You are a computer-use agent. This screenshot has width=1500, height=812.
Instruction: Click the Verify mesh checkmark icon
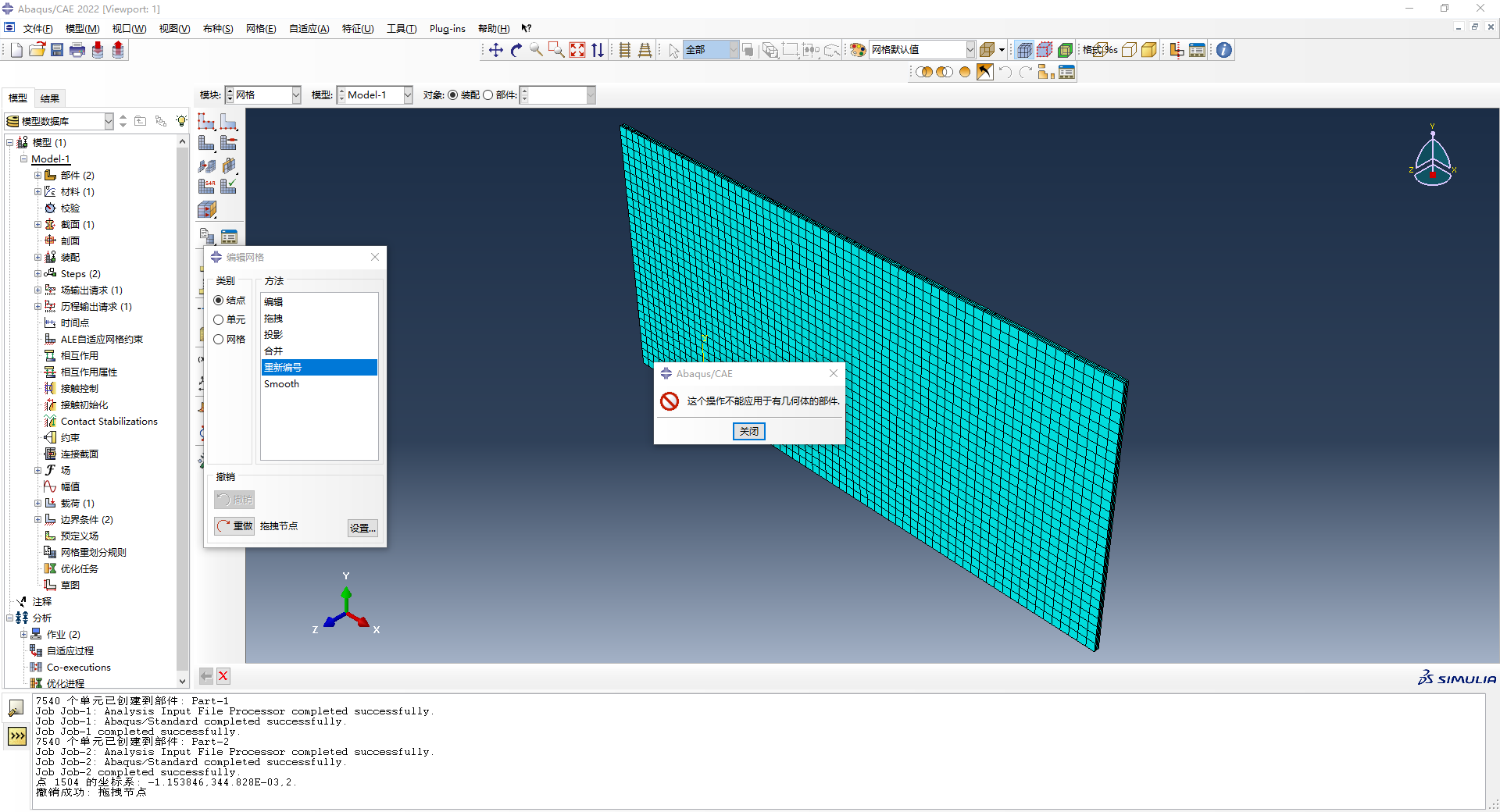coord(229,187)
